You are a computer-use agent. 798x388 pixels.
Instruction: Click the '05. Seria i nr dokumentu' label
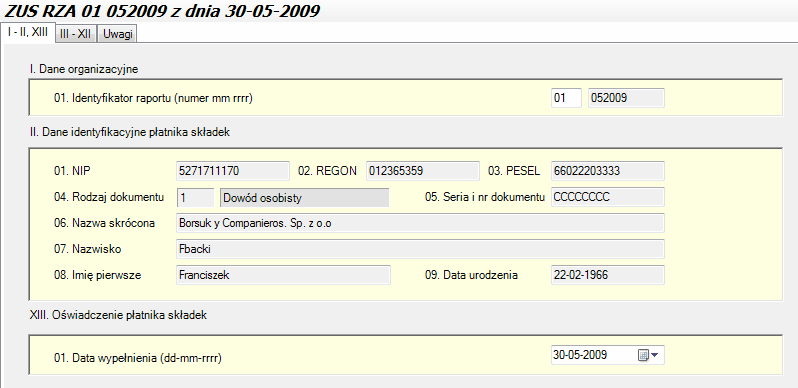point(485,197)
